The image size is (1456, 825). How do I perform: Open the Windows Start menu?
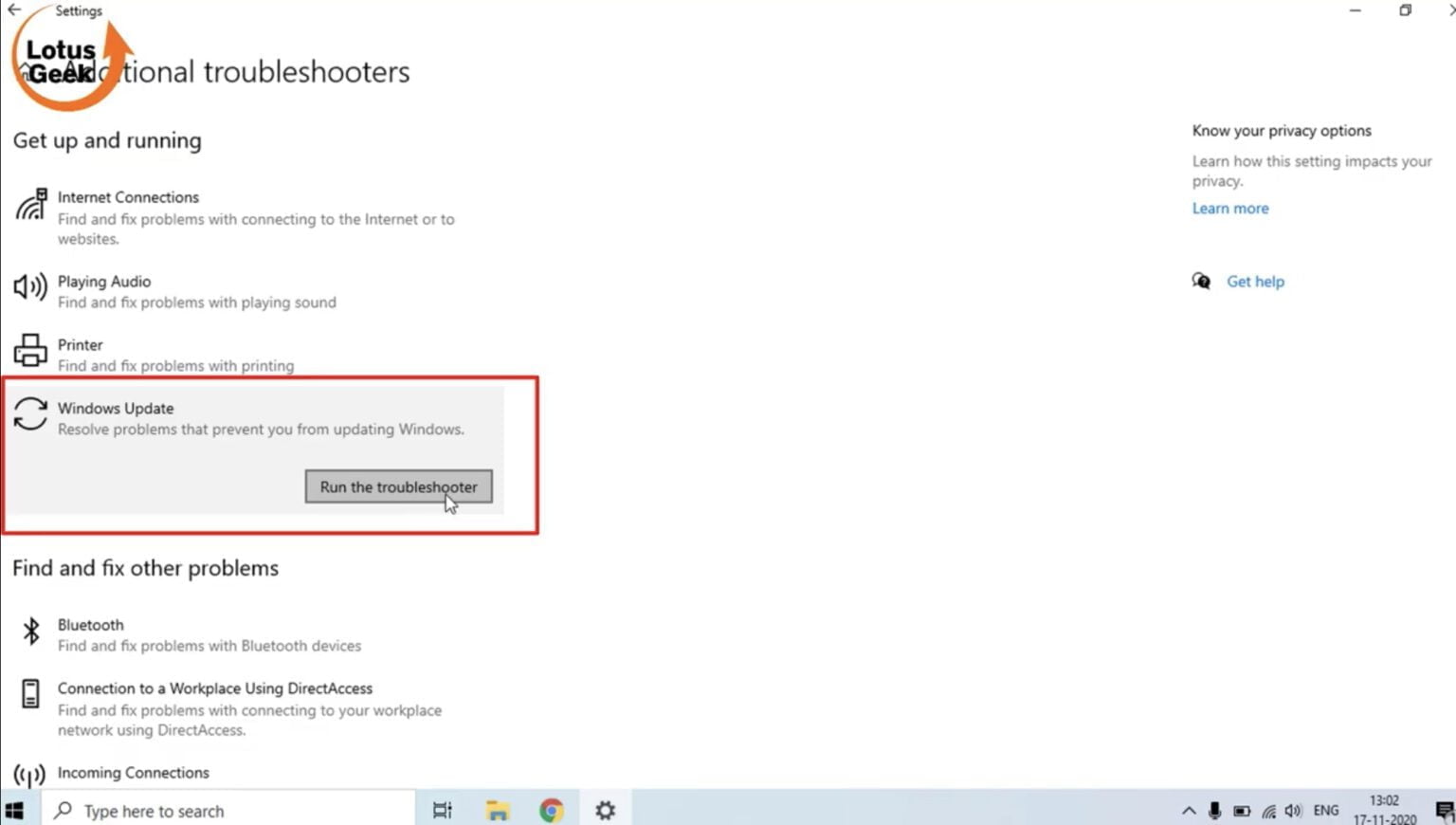tap(14, 811)
